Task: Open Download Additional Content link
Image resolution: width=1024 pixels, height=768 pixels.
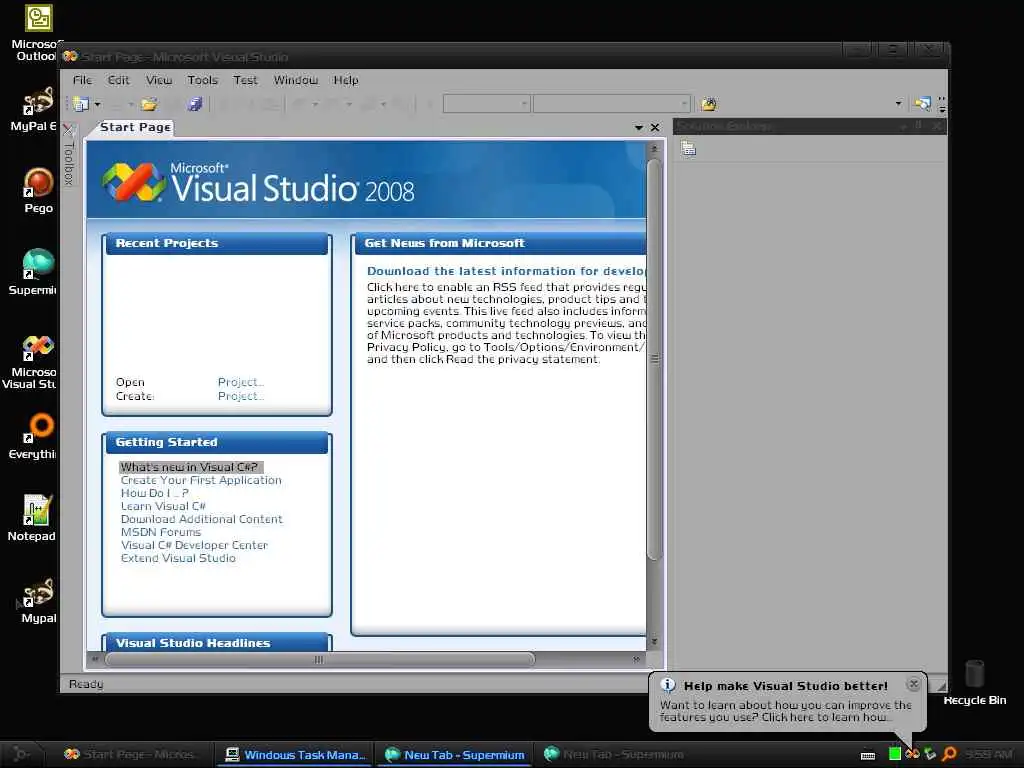Action: coord(202,519)
